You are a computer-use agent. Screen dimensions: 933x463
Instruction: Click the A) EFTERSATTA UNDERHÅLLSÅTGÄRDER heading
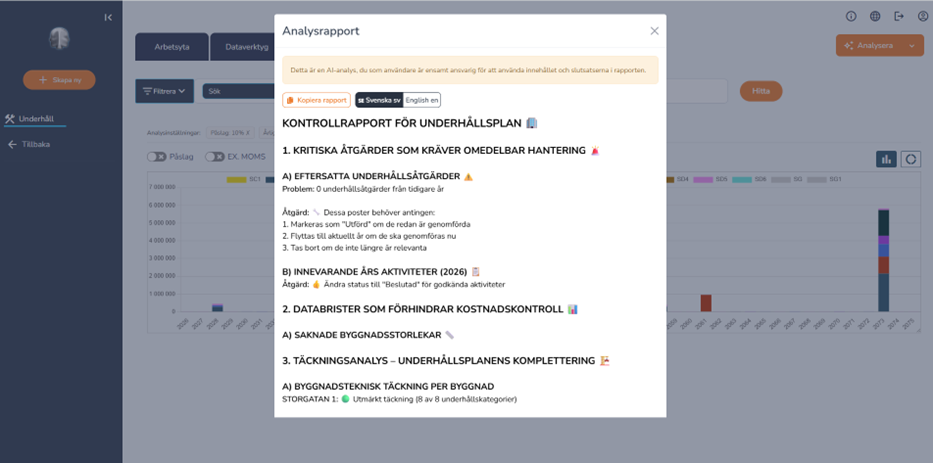377,177
